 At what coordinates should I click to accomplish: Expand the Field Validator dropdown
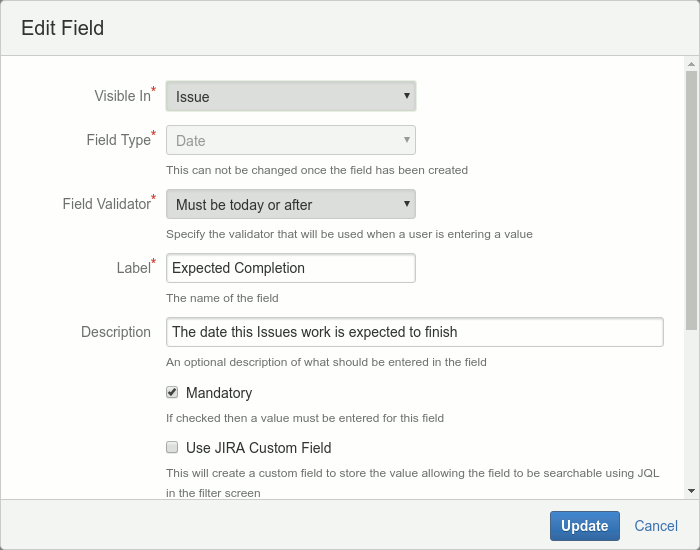coord(290,205)
